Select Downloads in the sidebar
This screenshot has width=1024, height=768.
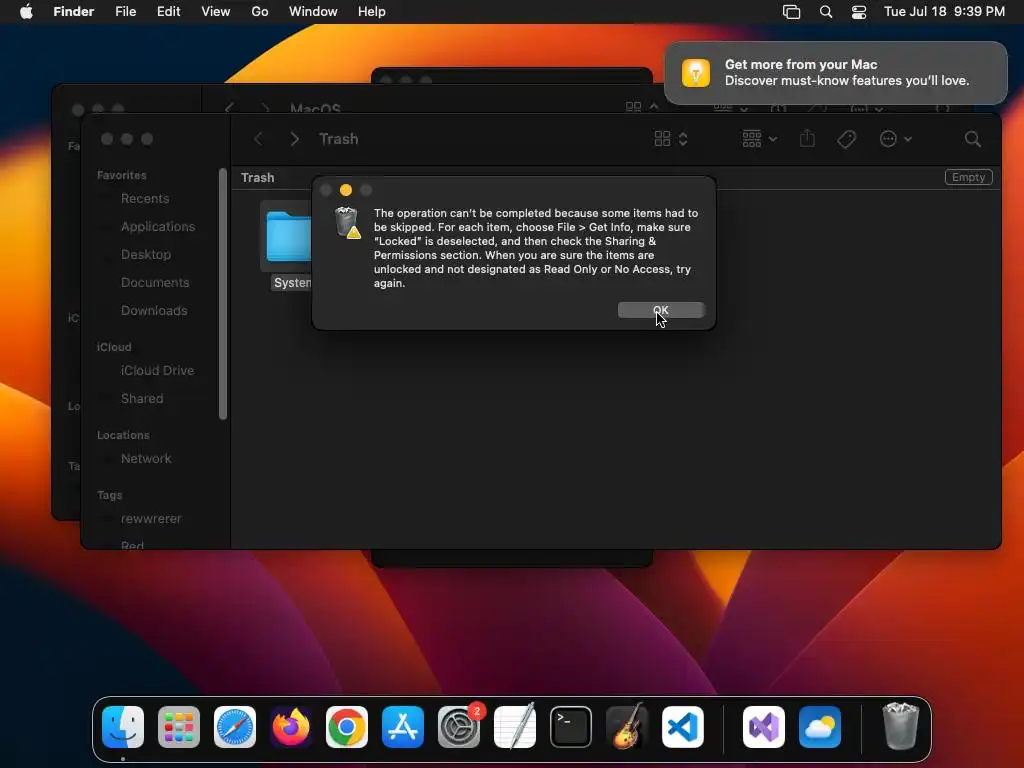153,311
